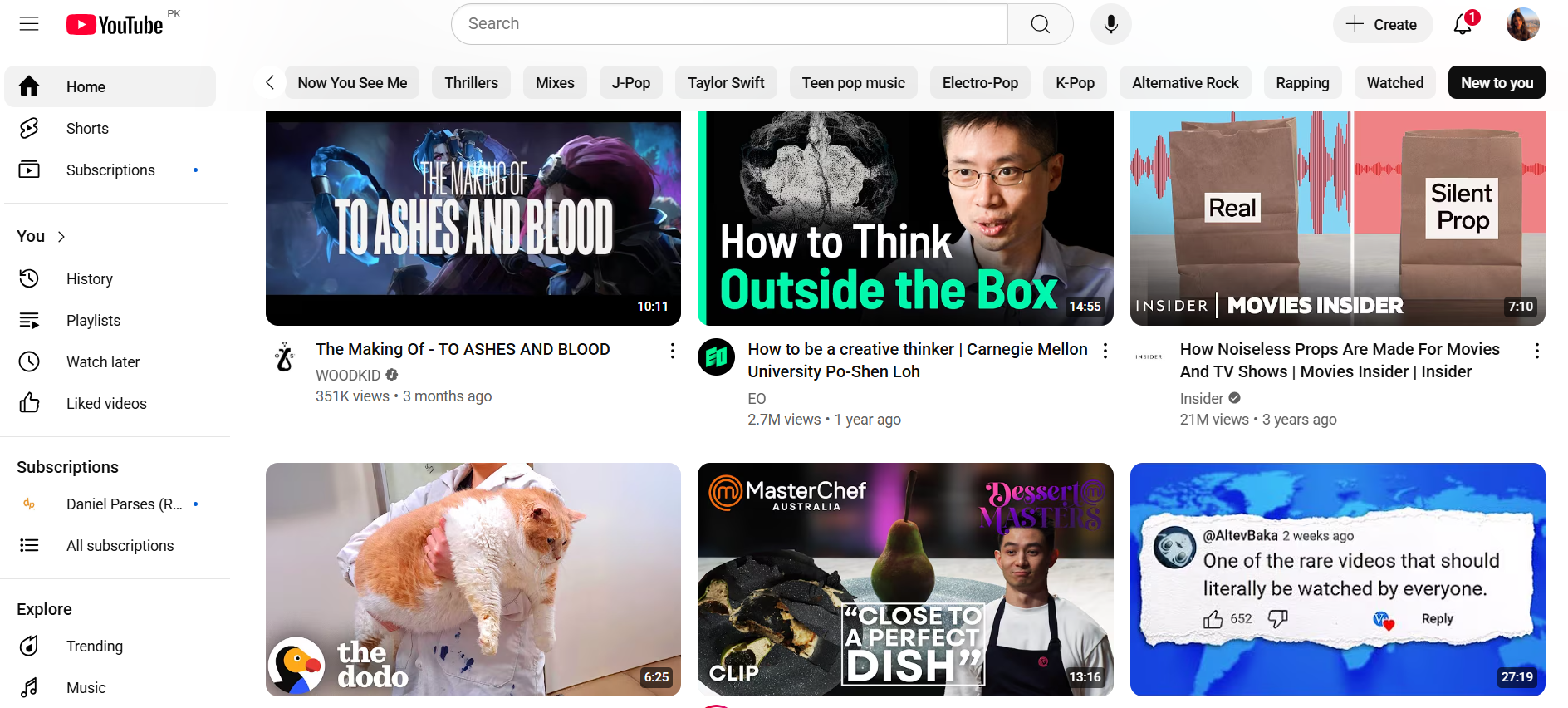Screen dimensions: 1568x708
Task: Click the EO channel avatar
Action: (x=716, y=356)
